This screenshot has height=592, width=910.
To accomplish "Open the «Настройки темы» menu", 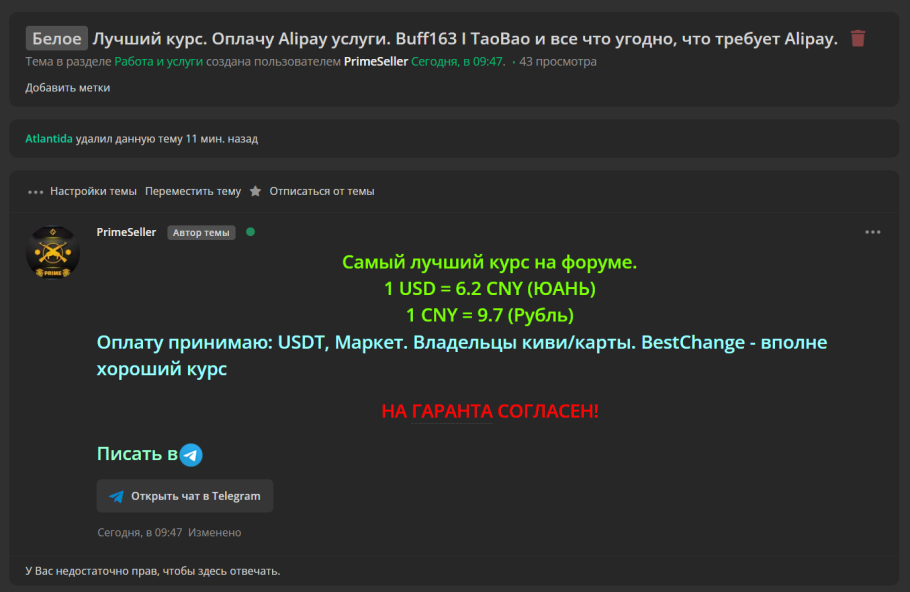I will [x=92, y=190].
